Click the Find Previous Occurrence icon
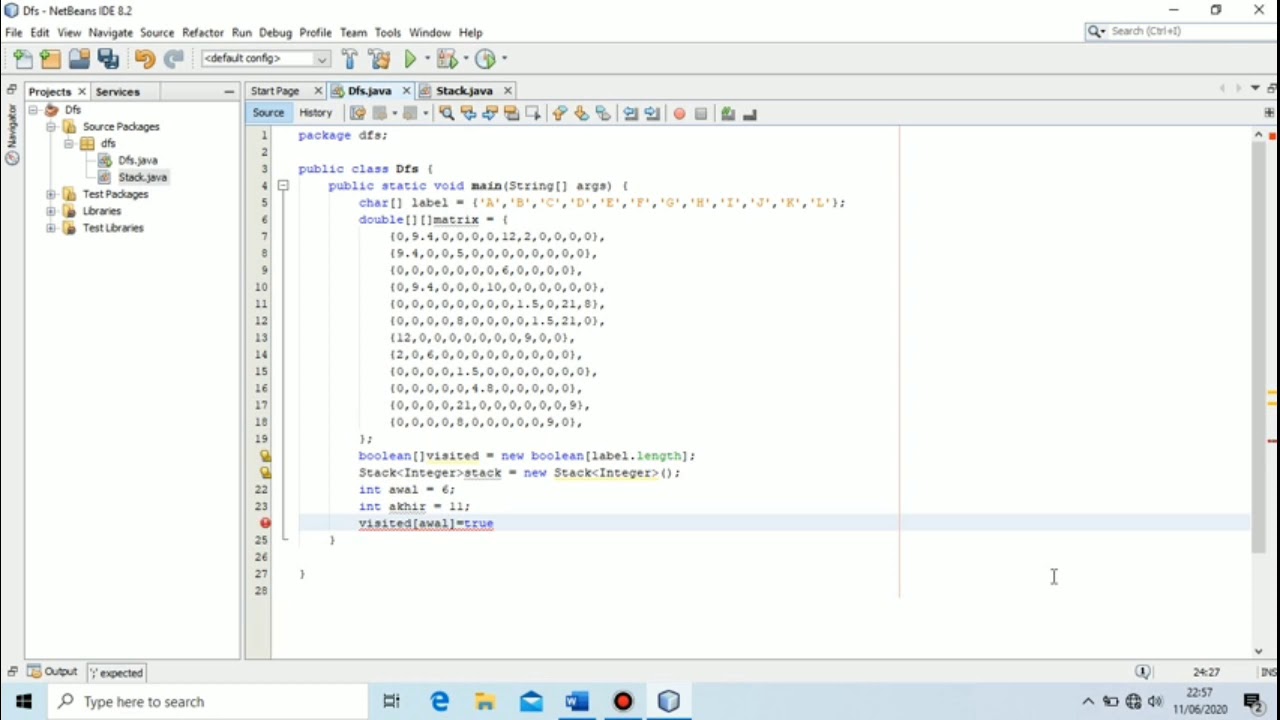Image resolution: width=1280 pixels, height=720 pixels. point(468,114)
